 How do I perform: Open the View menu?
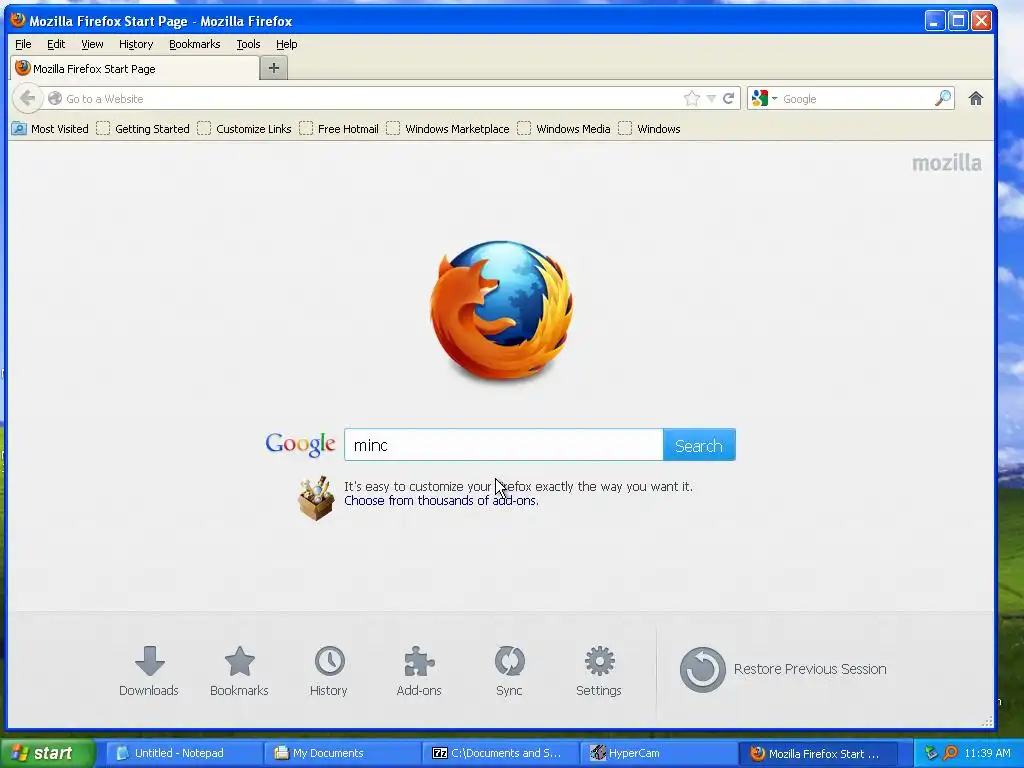tap(92, 44)
